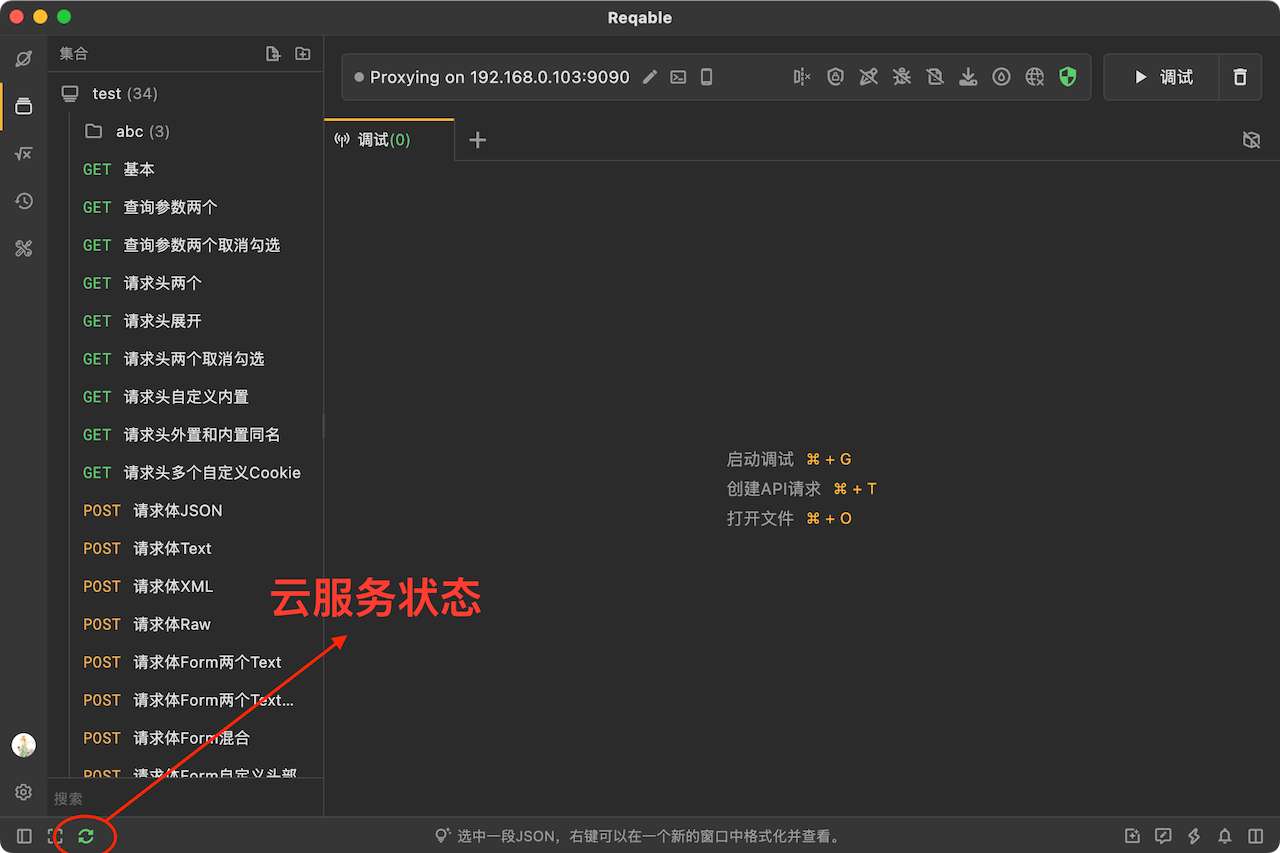1280x853 pixels.
Task: Click the cloud service sync status icon
Action: [x=86, y=836]
